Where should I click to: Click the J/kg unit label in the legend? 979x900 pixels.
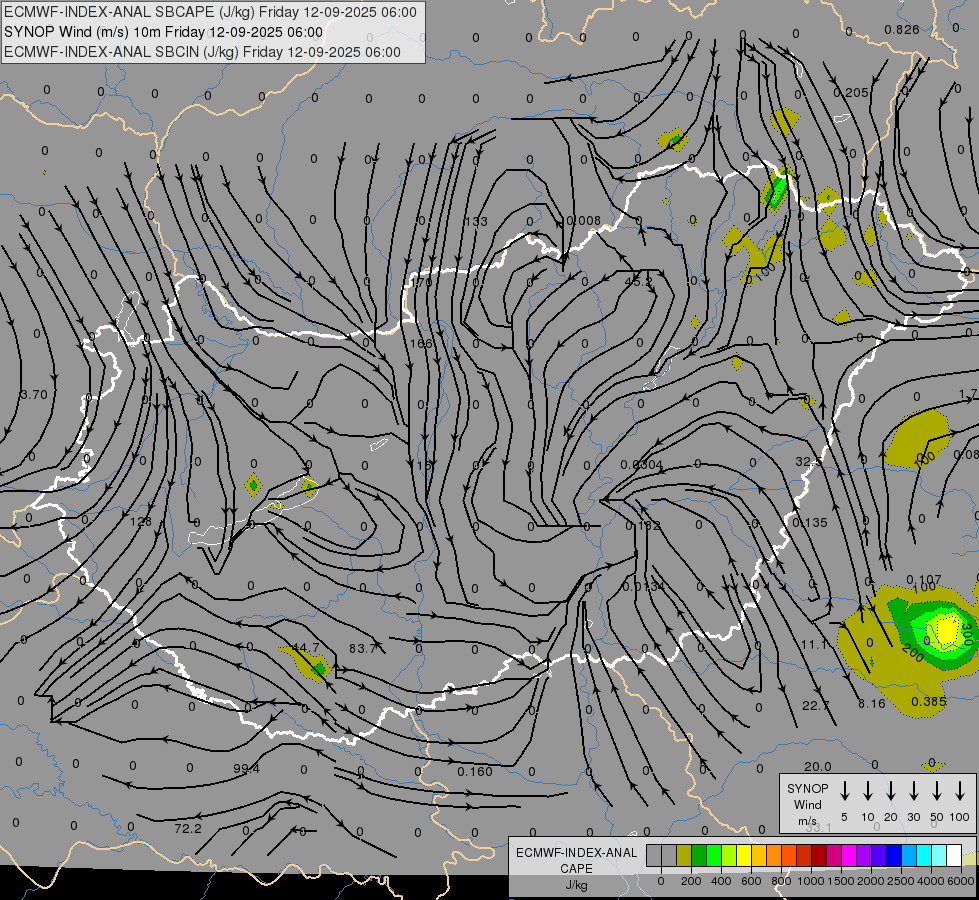pos(576,885)
